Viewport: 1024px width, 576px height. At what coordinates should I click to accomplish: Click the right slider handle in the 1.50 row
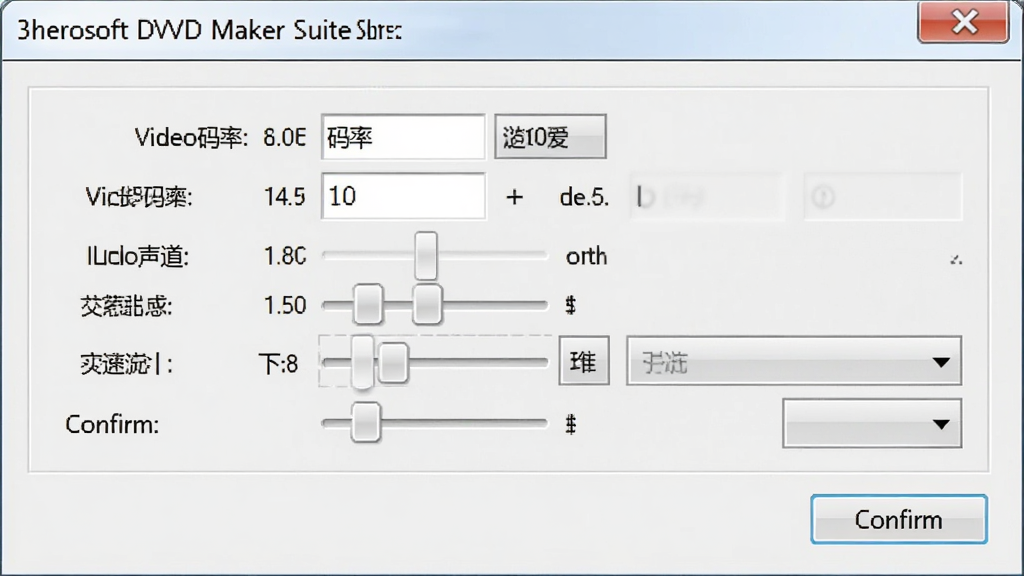[427, 304]
